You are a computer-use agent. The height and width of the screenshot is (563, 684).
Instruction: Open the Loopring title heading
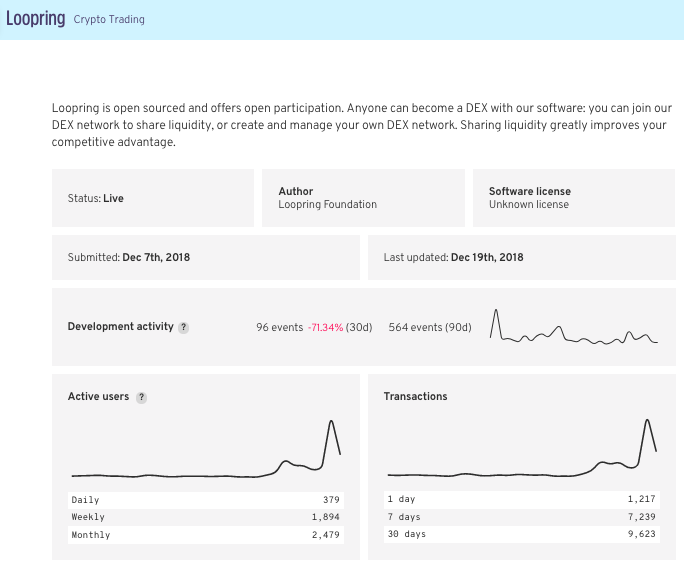click(35, 19)
